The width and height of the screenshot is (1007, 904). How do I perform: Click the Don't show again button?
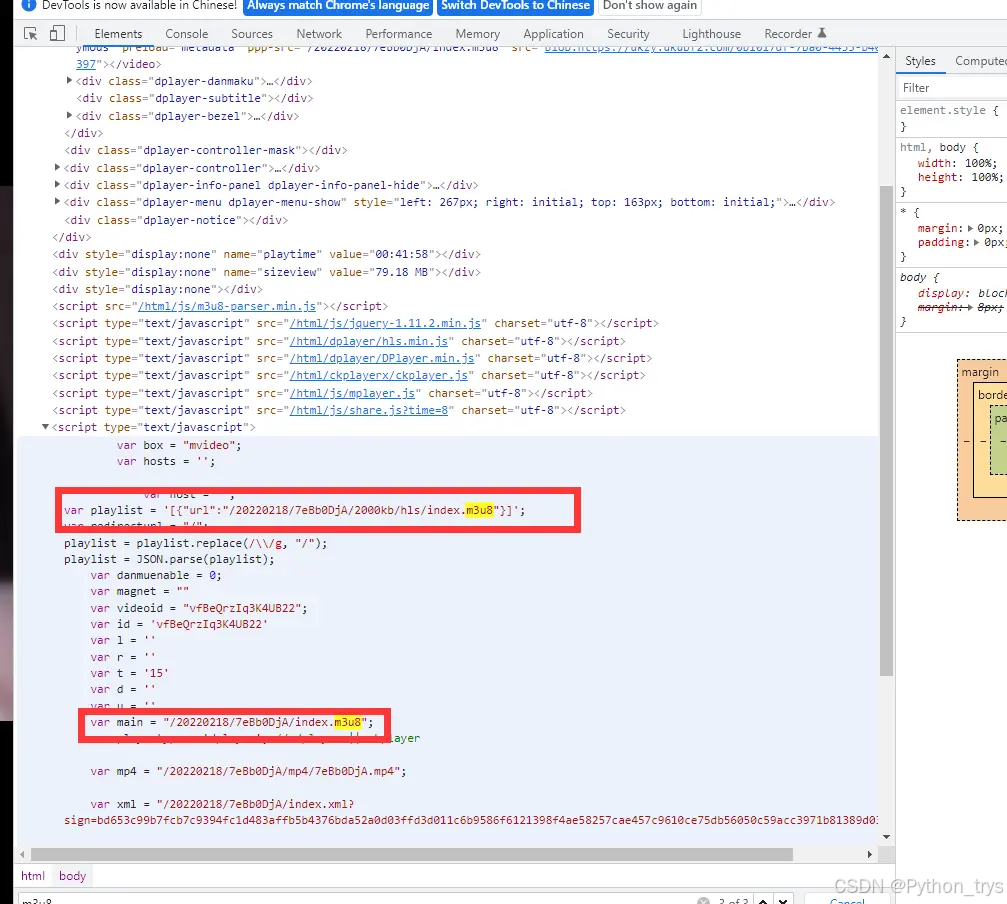point(650,6)
